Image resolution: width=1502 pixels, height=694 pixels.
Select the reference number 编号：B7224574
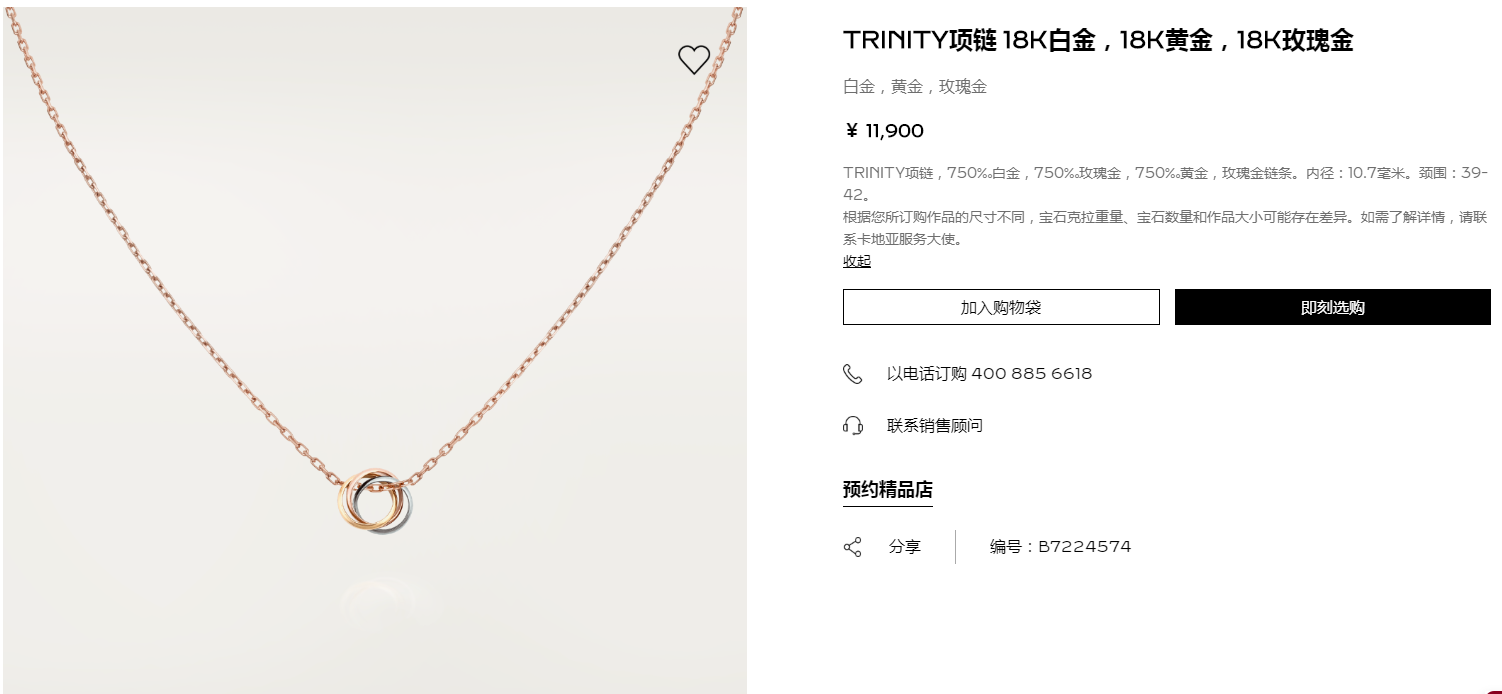point(1060,547)
